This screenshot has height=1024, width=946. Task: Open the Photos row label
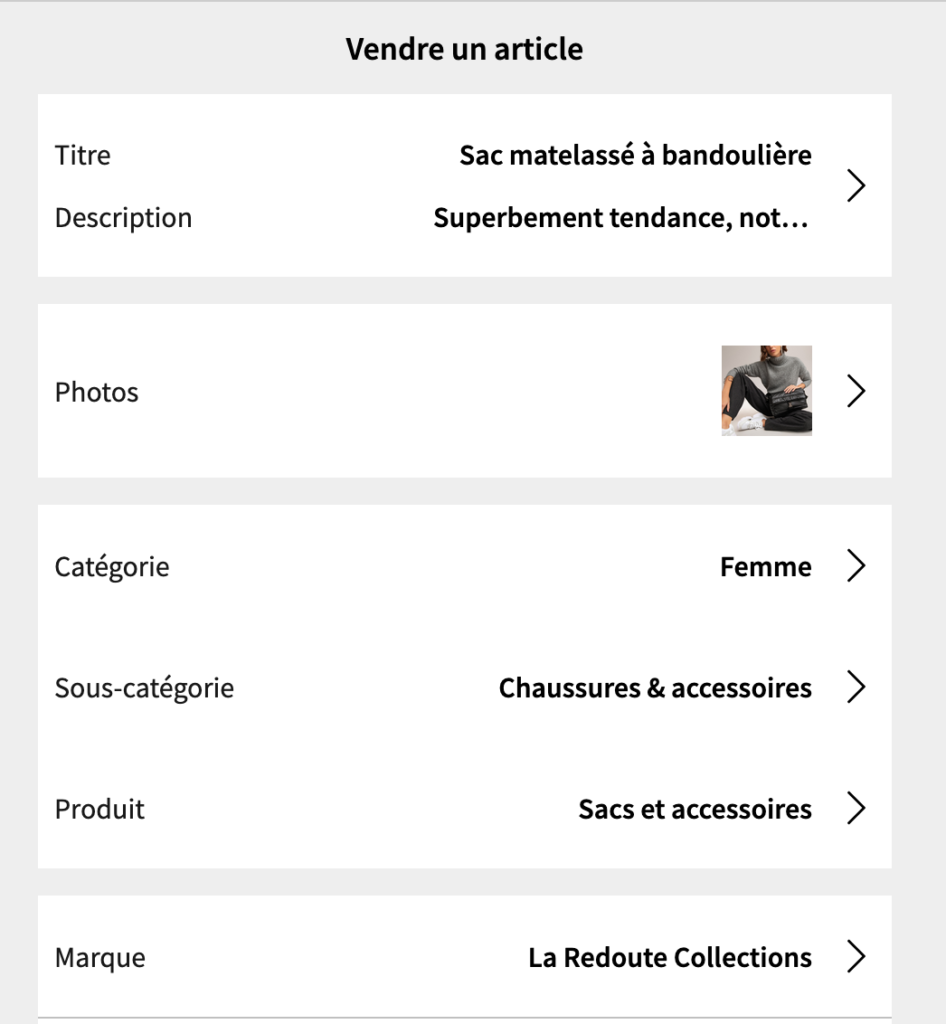click(97, 392)
